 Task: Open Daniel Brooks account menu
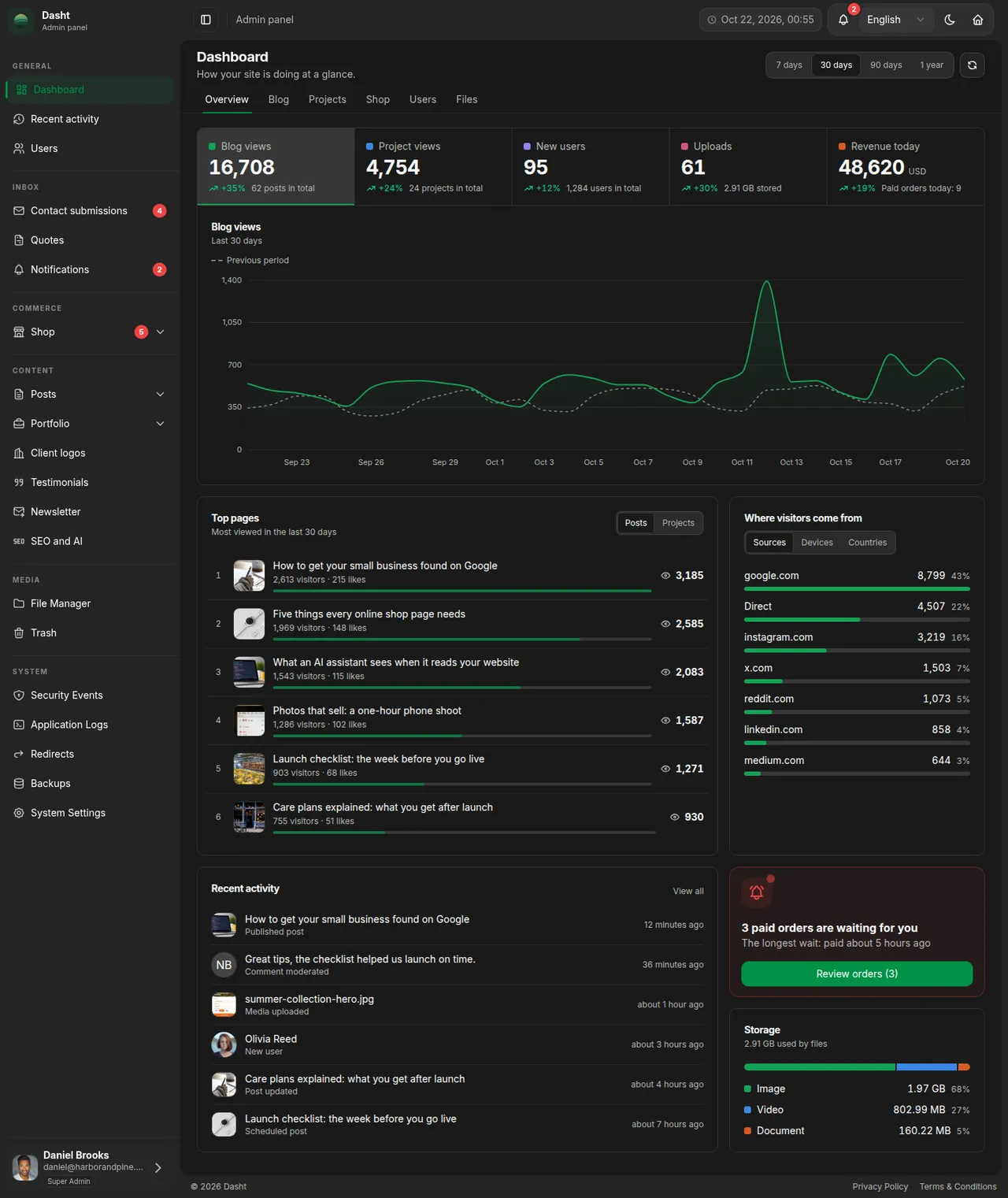click(90, 1167)
